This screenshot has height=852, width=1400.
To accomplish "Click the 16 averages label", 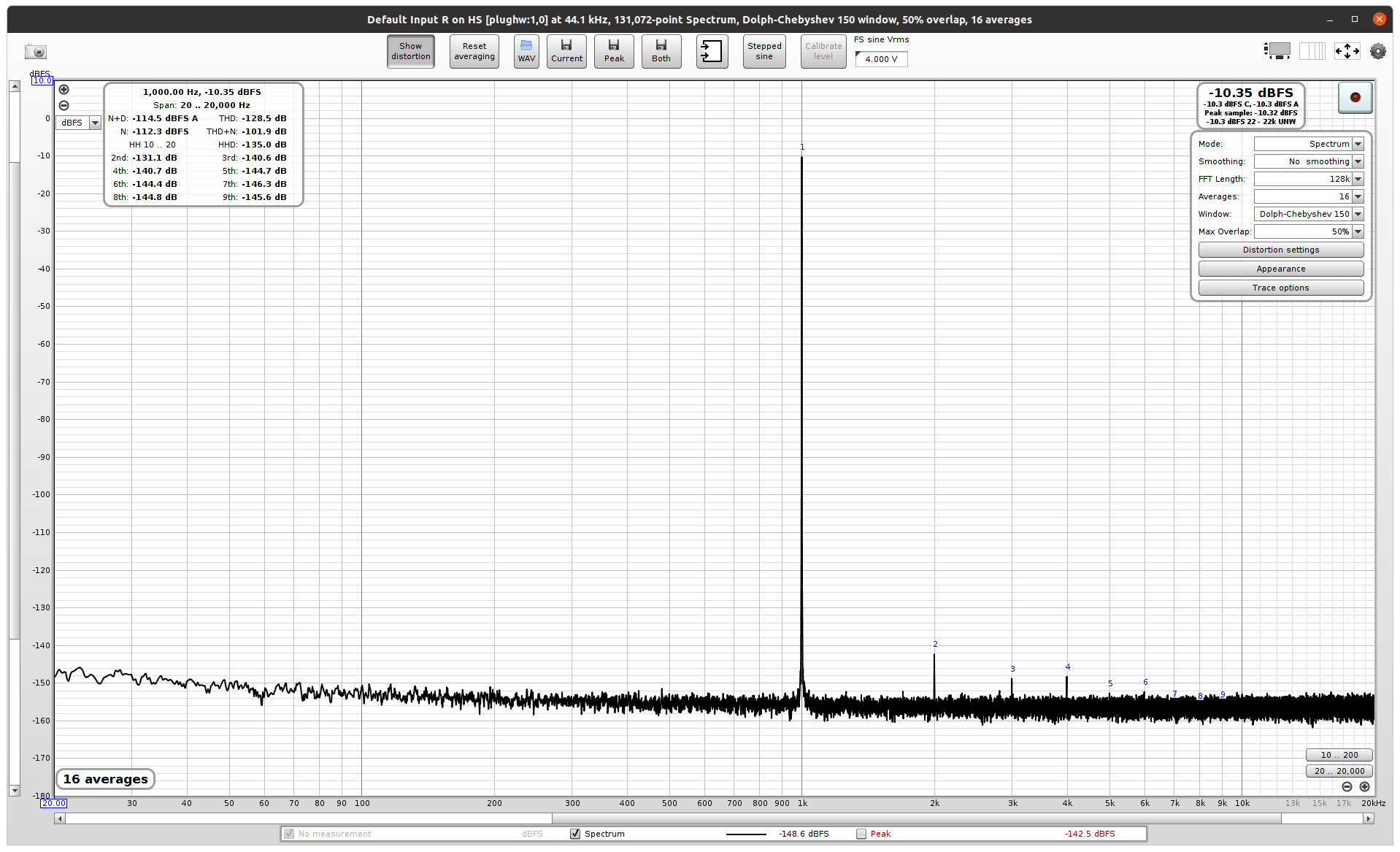I will [x=106, y=779].
